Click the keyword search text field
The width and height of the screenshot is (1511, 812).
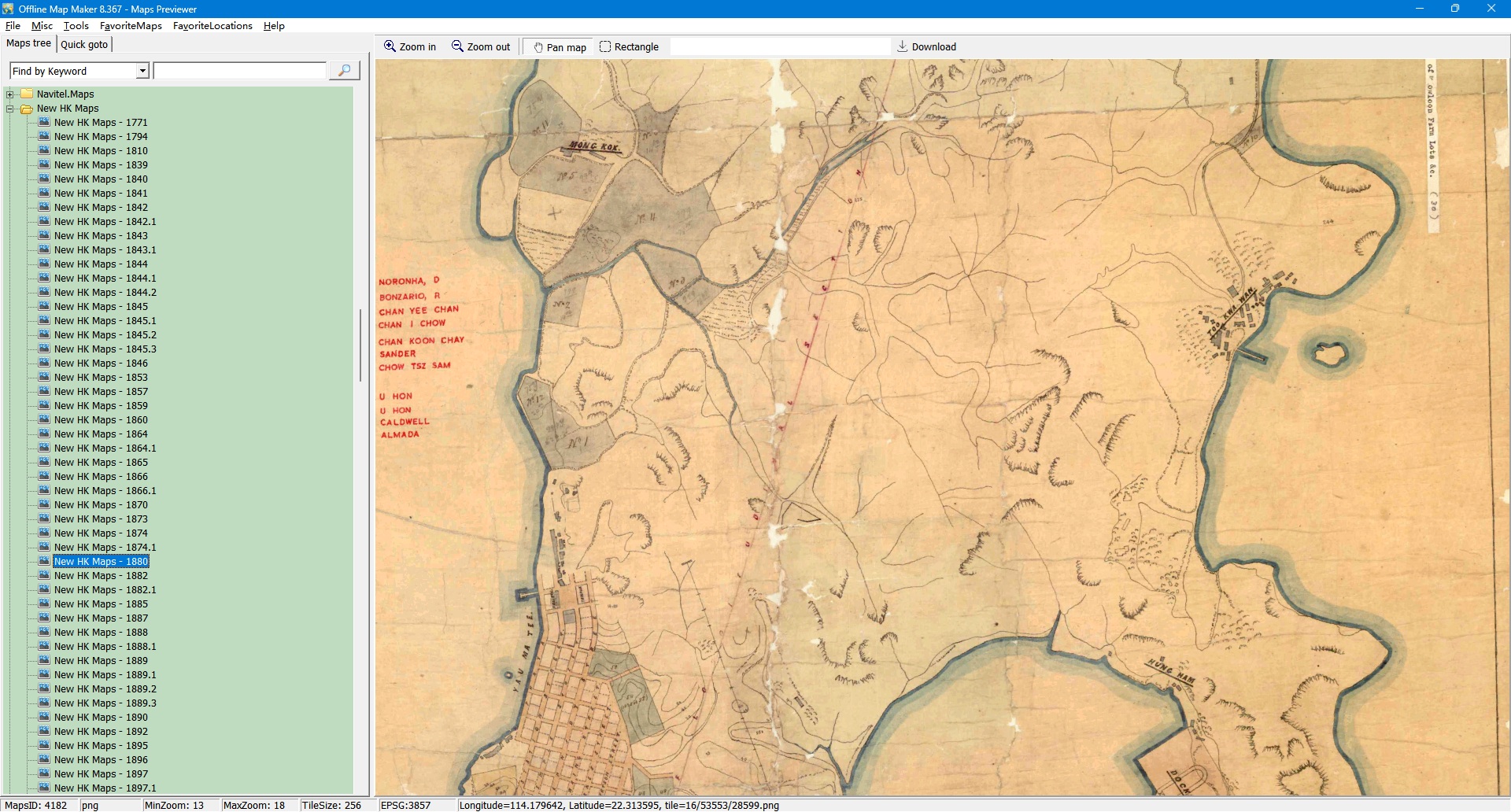[240, 71]
